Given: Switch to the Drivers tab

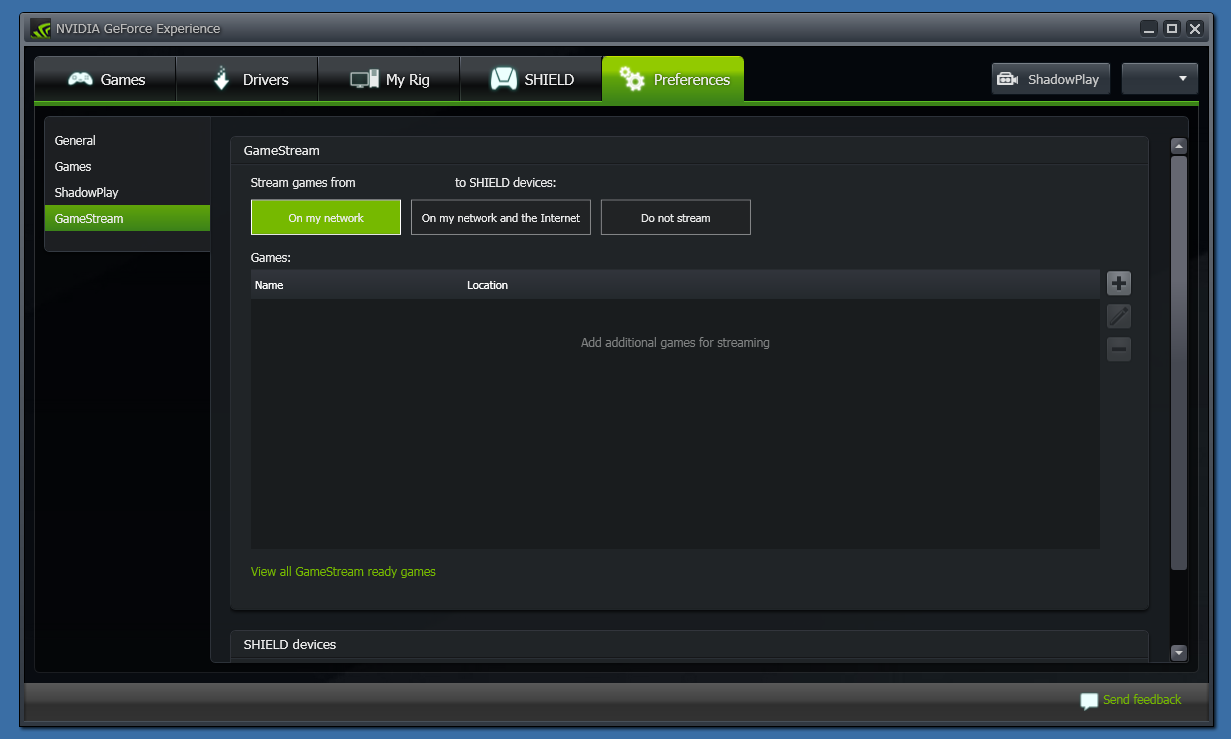Looking at the screenshot, I should coord(247,79).
